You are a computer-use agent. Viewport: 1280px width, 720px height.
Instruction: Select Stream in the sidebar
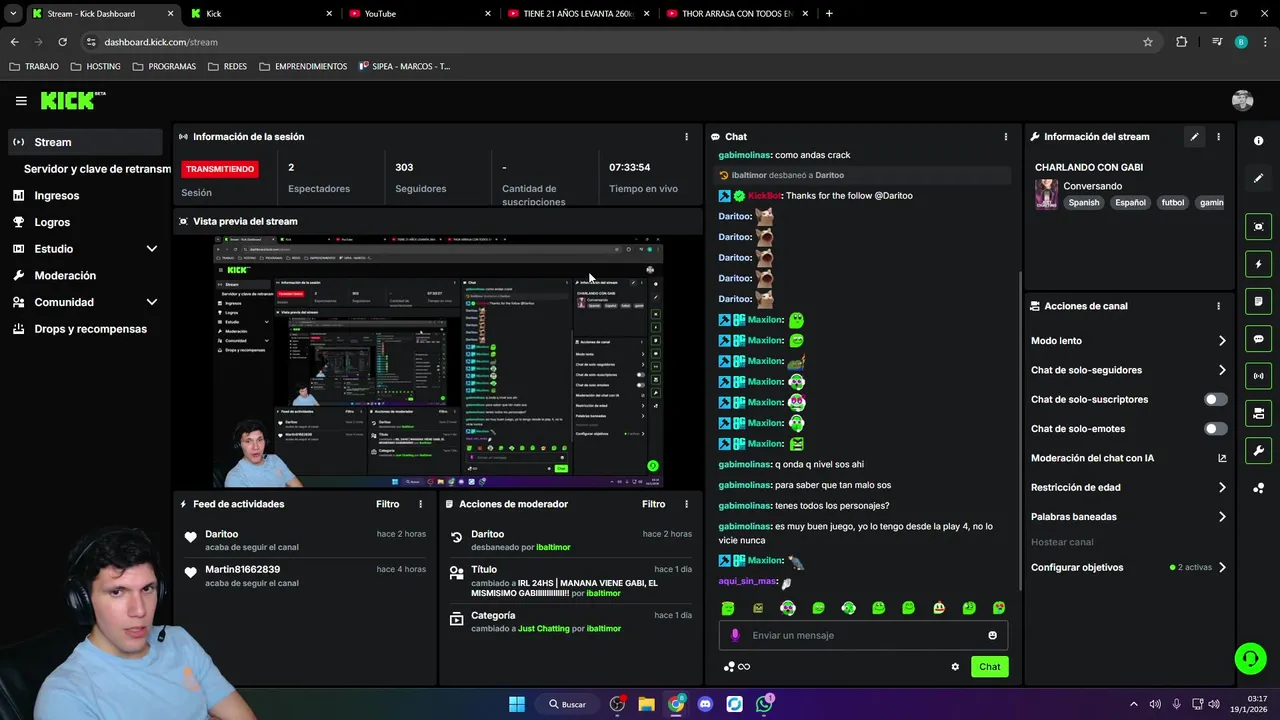click(x=85, y=142)
